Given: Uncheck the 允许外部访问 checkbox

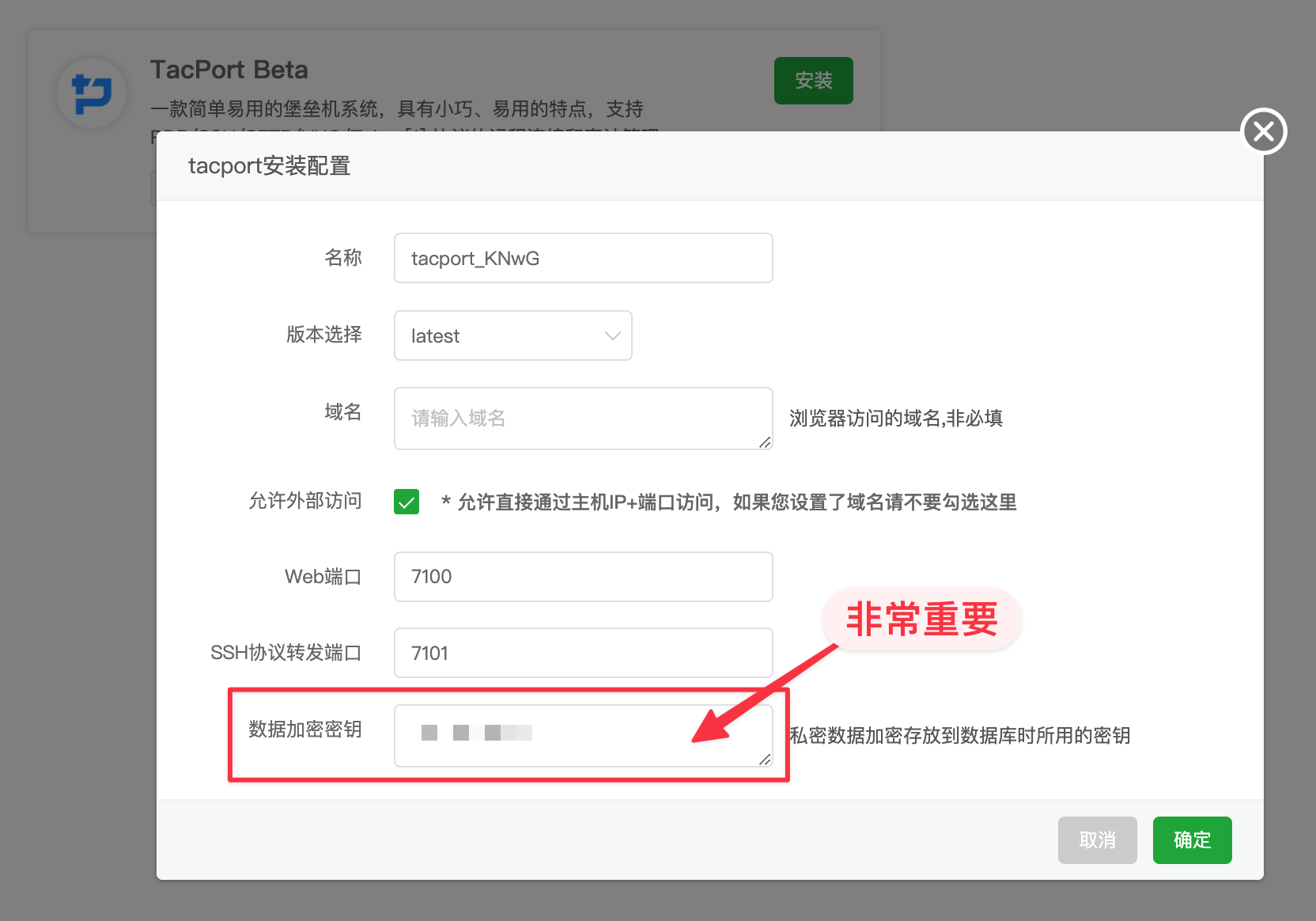Looking at the screenshot, I should (x=407, y=502).
